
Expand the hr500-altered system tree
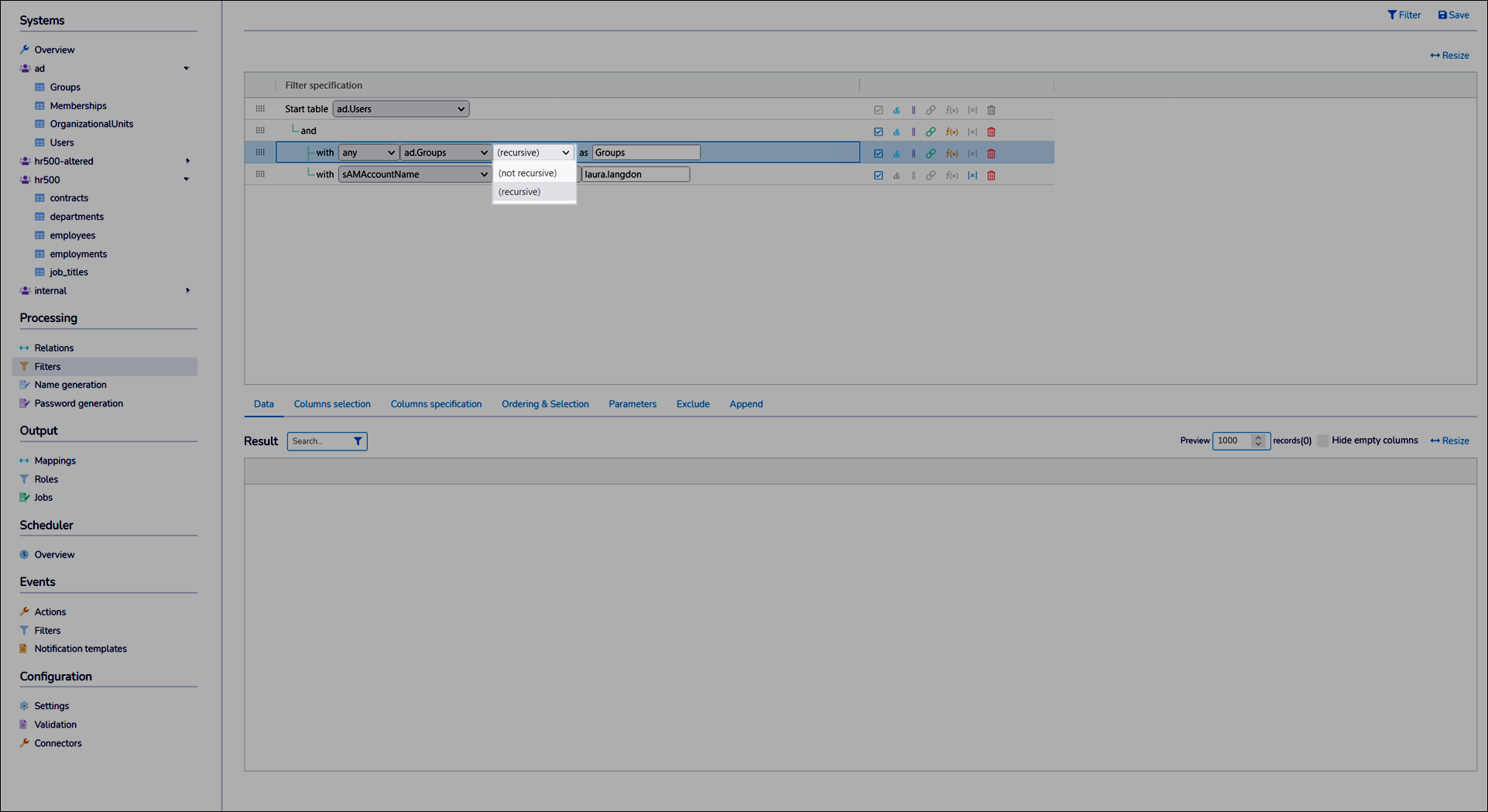pos(187,161)
